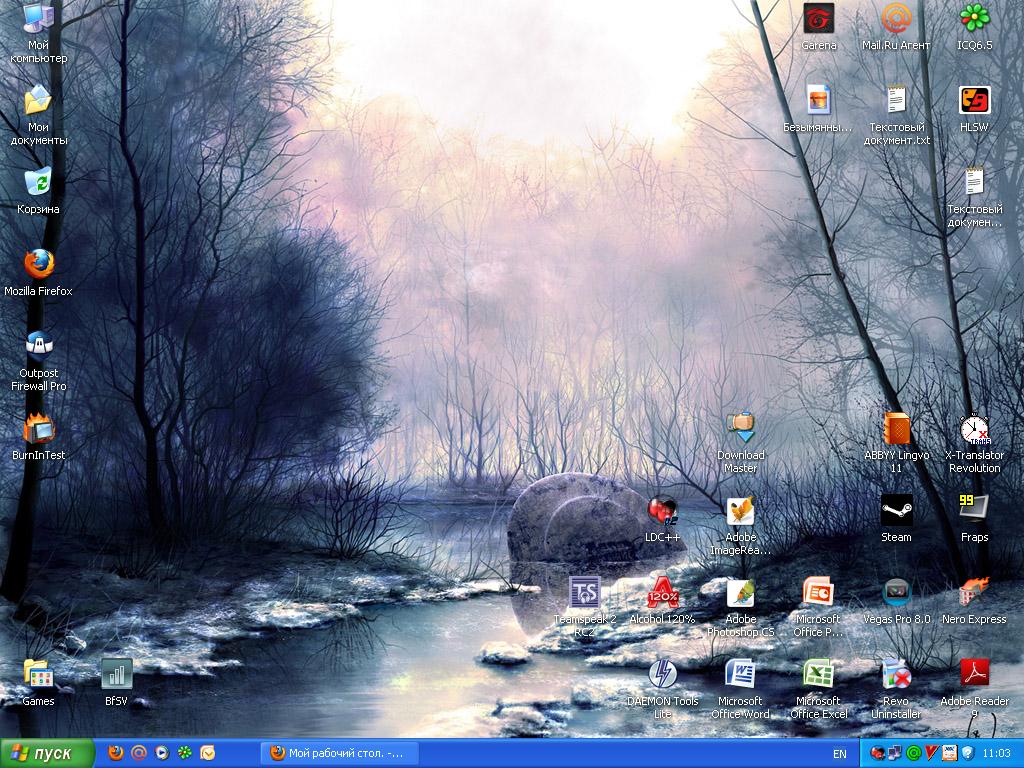The image size is (1024, 768).
Task: Select the Outpost Firewall Pro icon
Action: [x=38, y=347]
